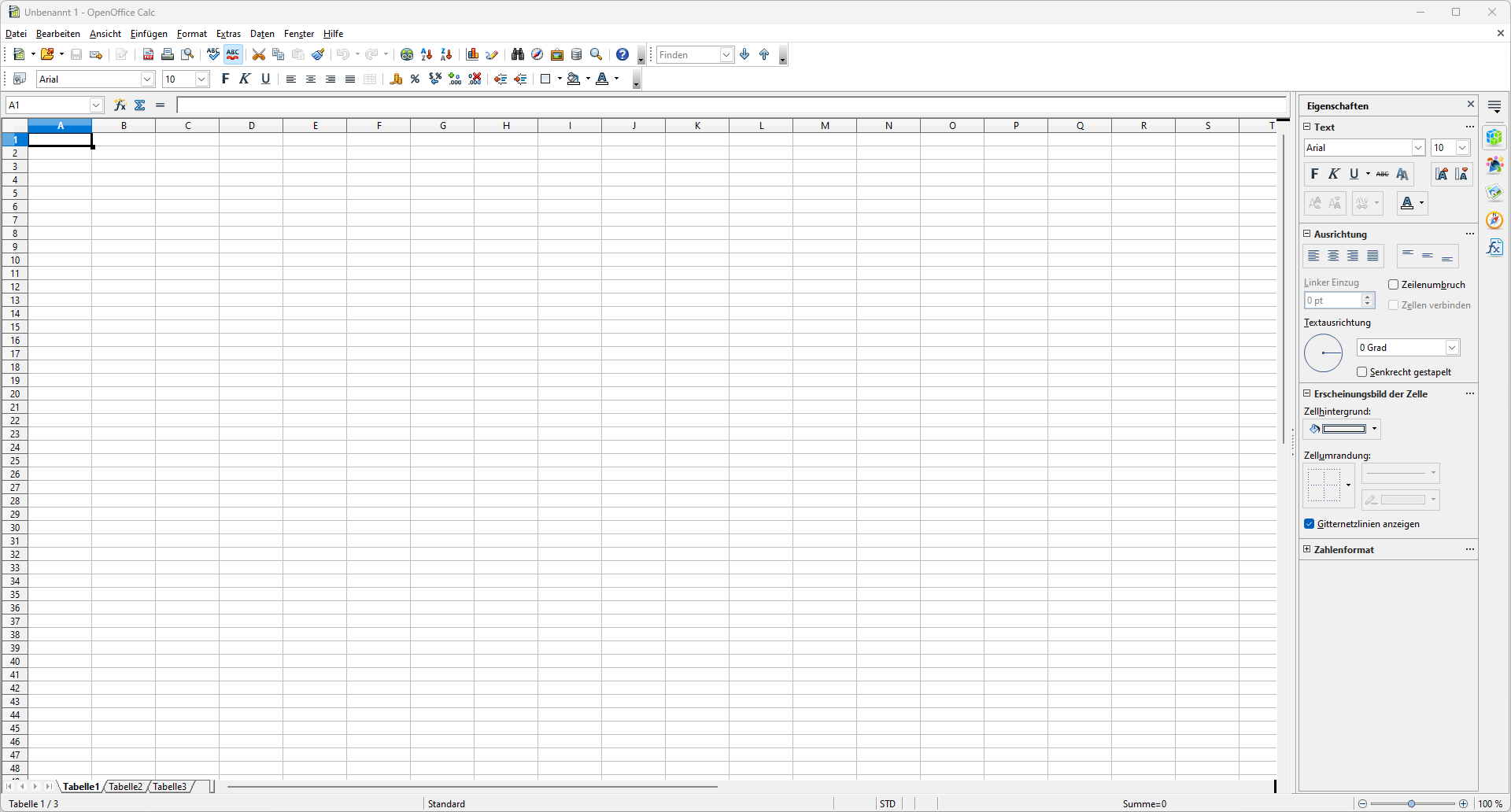Screen dimensions: 1511x812
Task: Open the Einfügen menu
Action: point(149,34)
